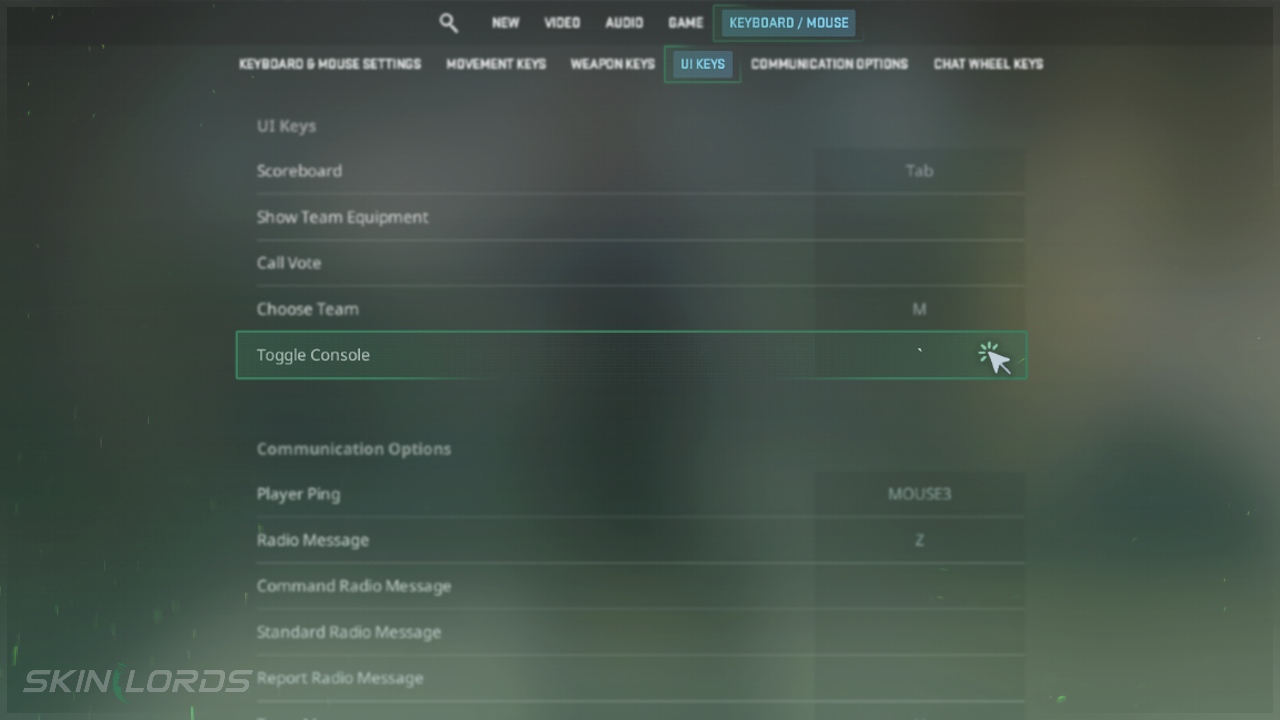The image size is (1280, 720).
Task: Go to Keyboard & Mouse Settings subtab
Action: point(330,64)
